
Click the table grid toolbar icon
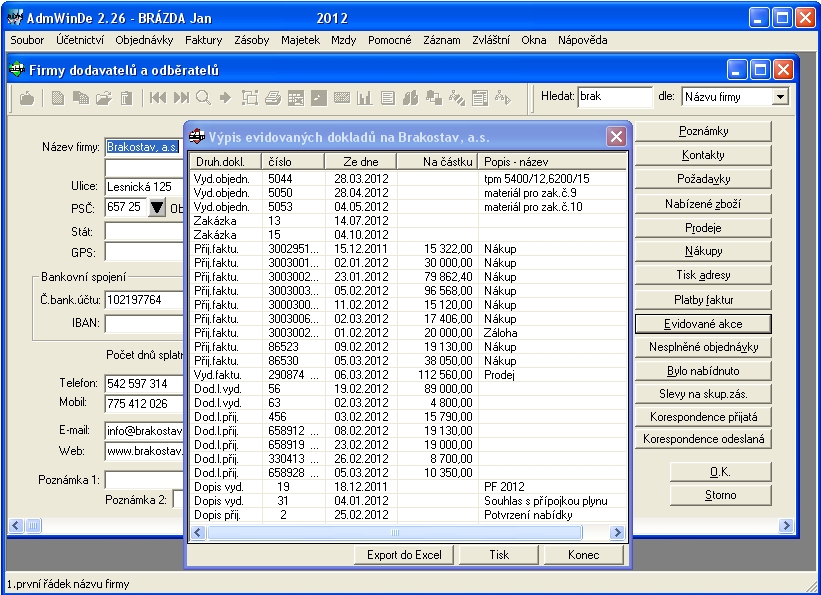[296, 98]
